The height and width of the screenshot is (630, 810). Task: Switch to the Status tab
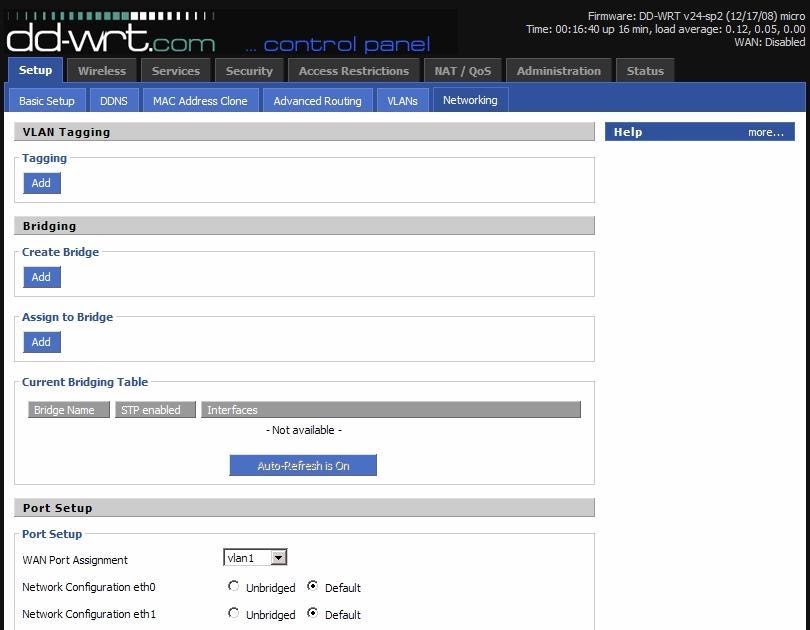pyautogui.click(x=645, y=71)
